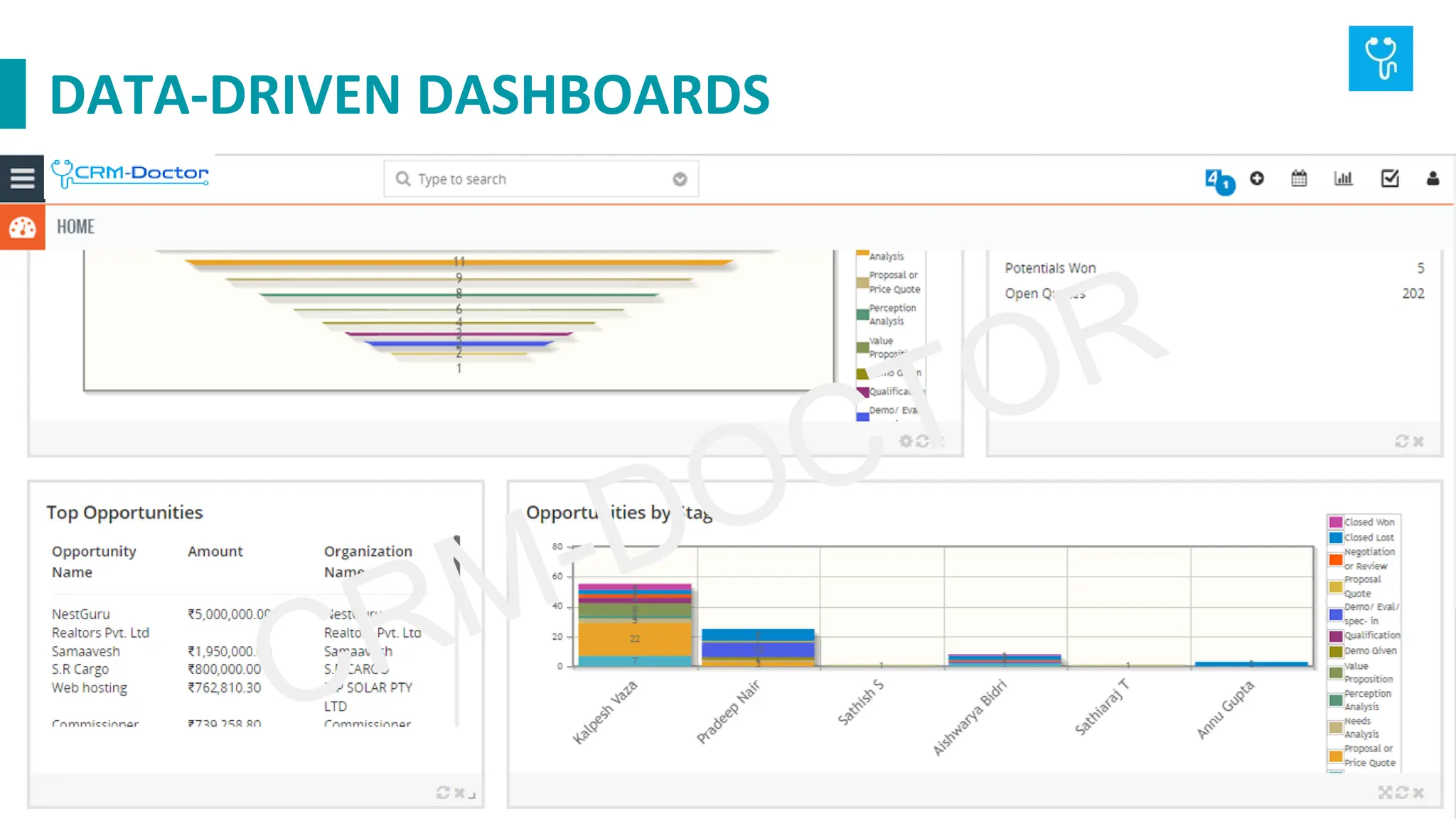This screenshot has width=1456, height=819.
Task: Open the notifications badge icon
Action: coord(1220,181)
